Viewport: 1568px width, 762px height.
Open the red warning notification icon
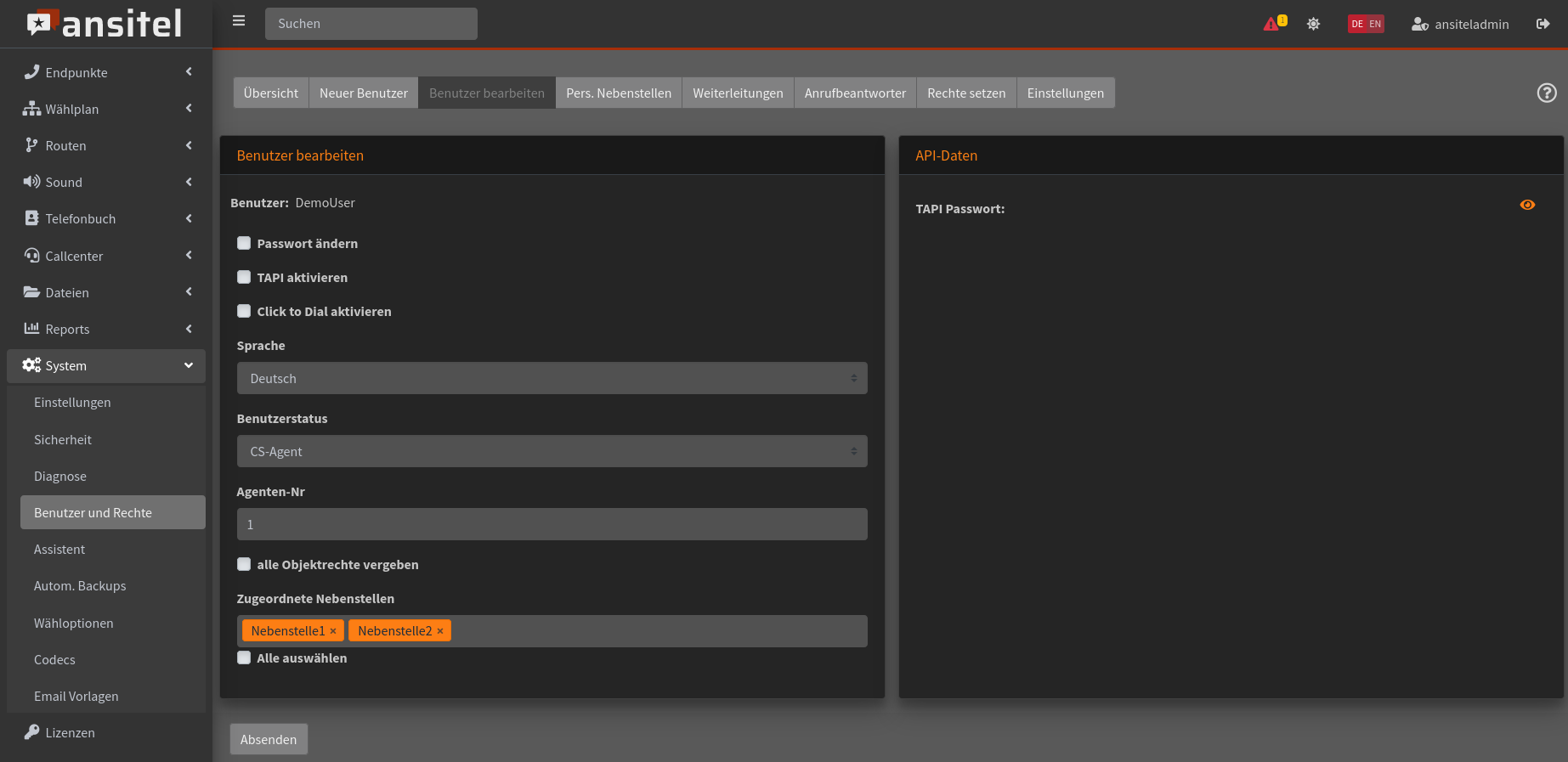[1272, 24]
